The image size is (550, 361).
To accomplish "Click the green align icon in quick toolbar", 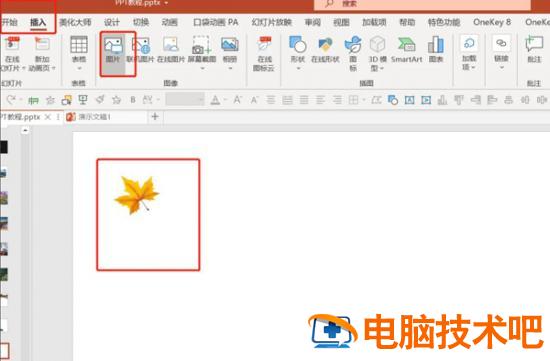I will click(33, 100).
